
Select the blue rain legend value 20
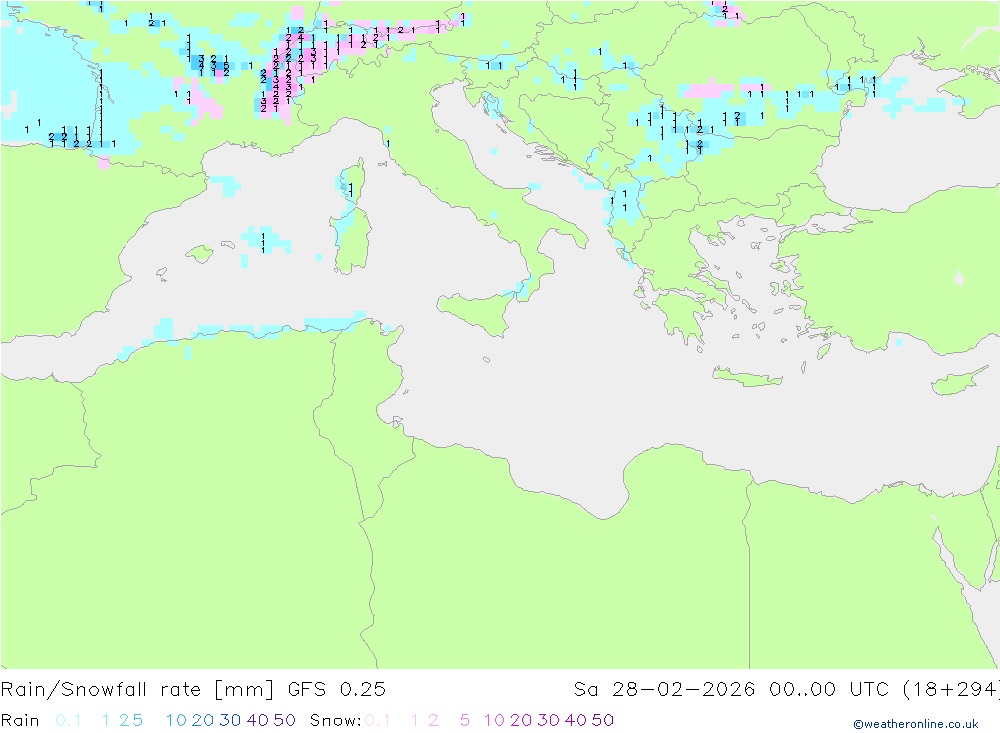tap(203, 720)
